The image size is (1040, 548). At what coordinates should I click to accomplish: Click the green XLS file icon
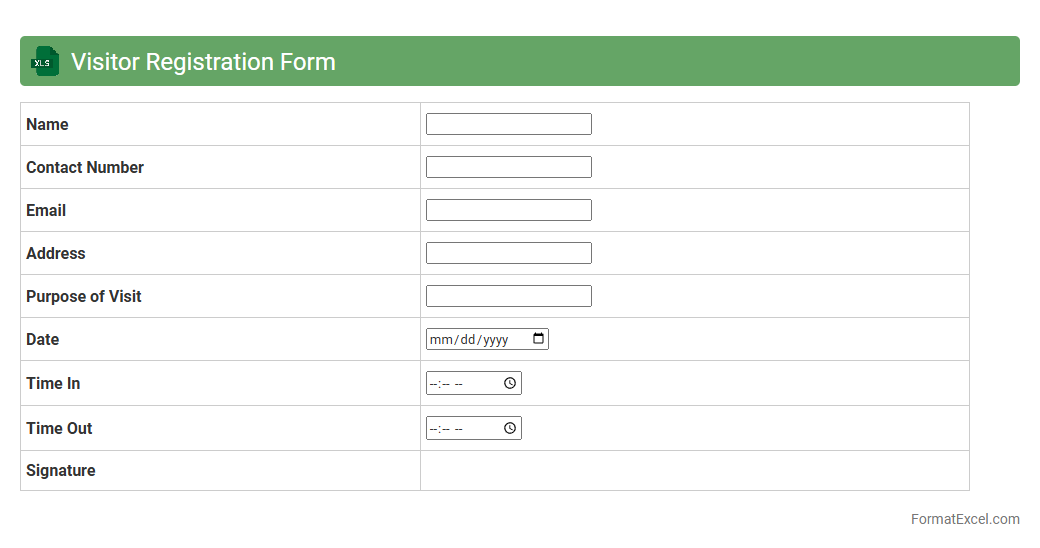click(45, 61)
